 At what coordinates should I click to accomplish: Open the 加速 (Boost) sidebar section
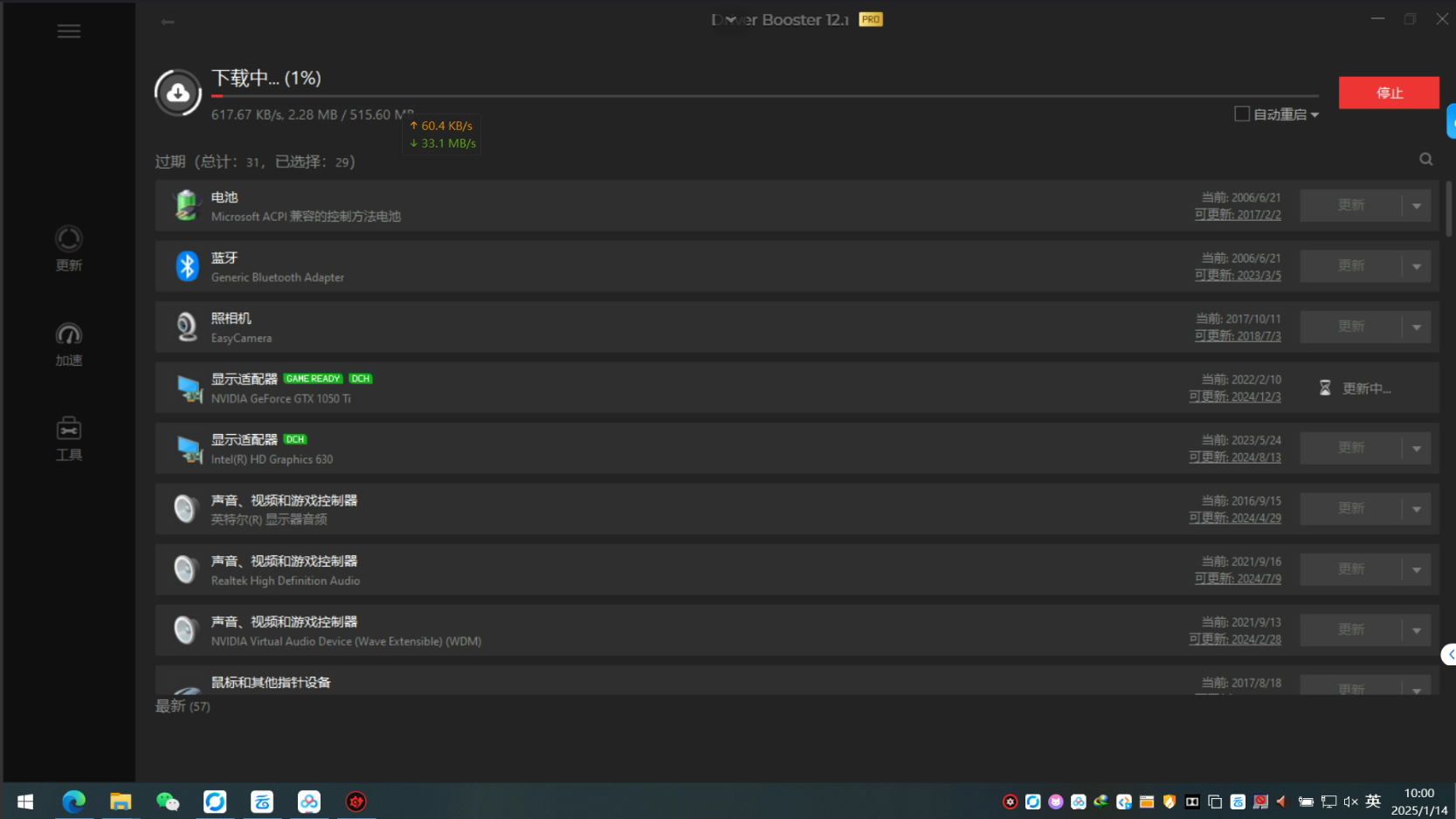pos(69,344)
